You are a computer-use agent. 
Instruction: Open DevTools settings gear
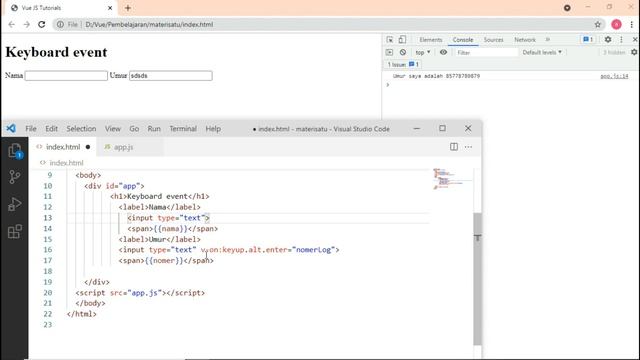608,40
